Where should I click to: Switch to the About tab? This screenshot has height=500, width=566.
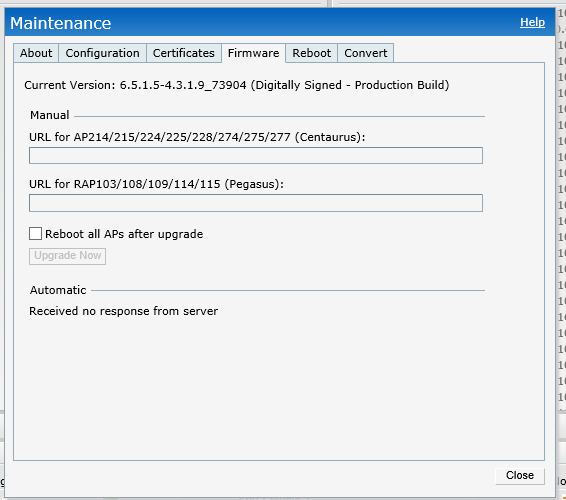coord(36,53)
